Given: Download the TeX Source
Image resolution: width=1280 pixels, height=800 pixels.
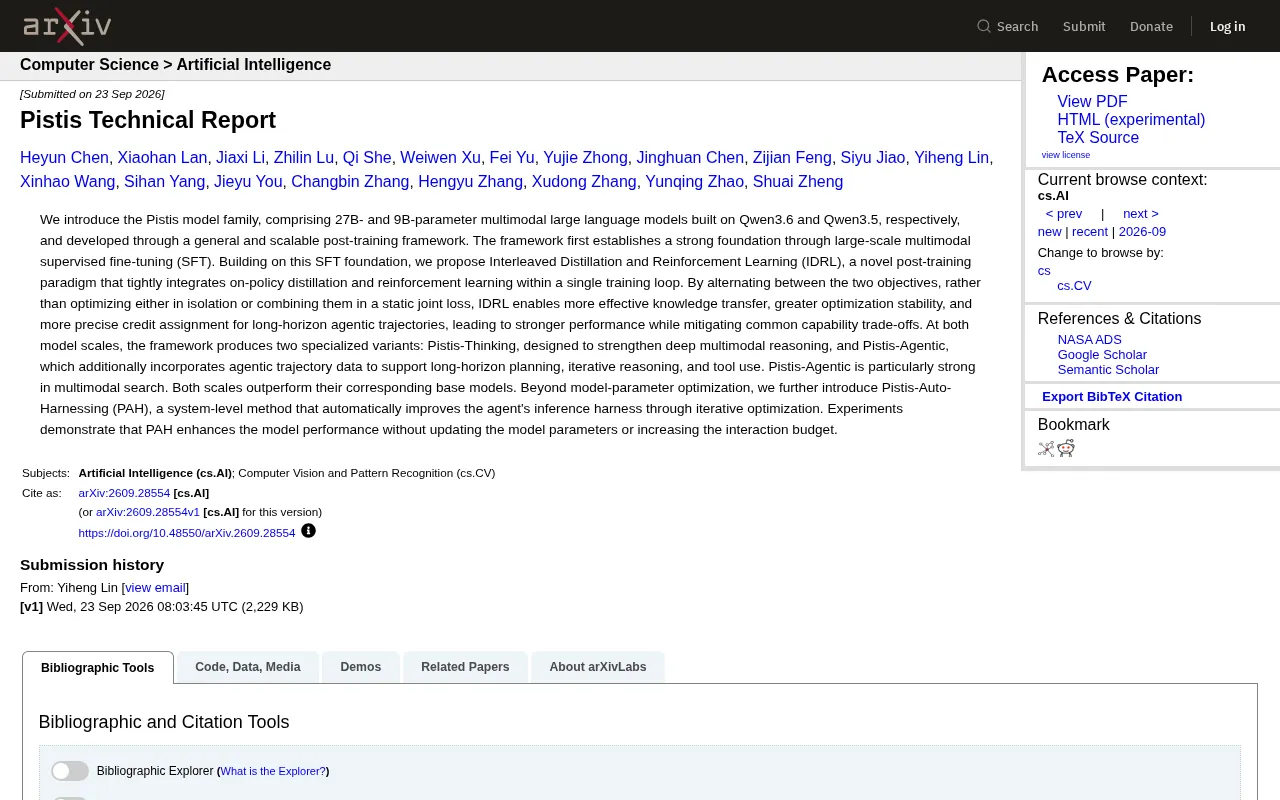Looking at the screenshot, I should point(1098,138).
